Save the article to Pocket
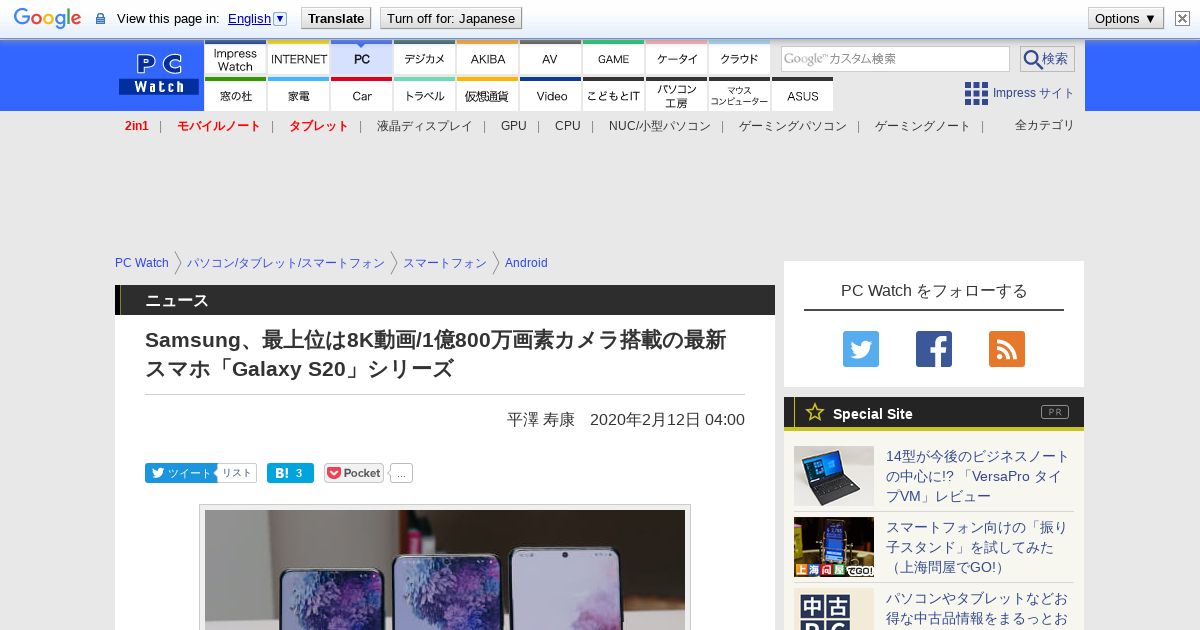The image size is (1200, 630). [x=354, y=473]
